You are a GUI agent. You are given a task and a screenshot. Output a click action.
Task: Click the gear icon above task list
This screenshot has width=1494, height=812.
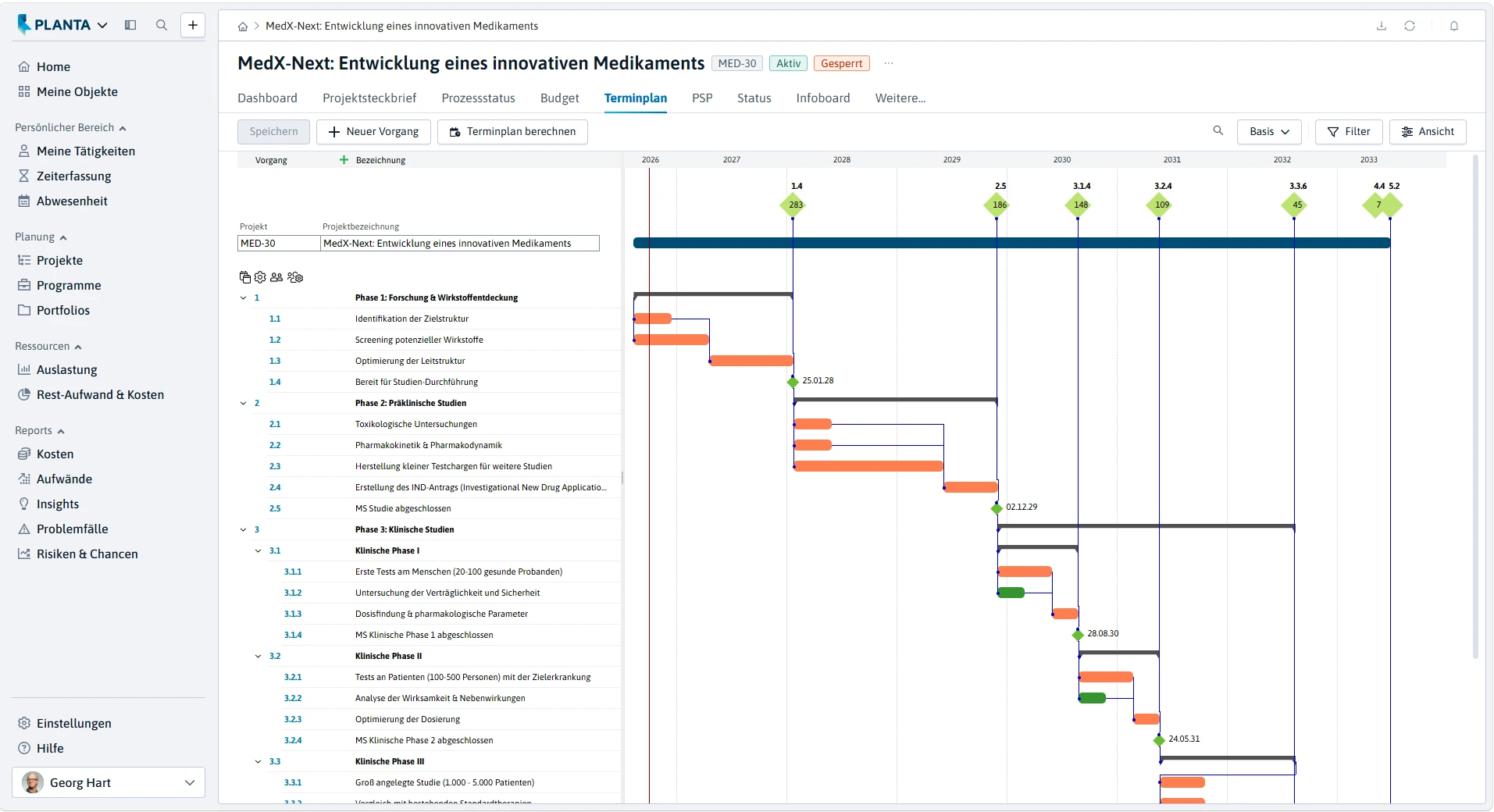pos(260,277)
